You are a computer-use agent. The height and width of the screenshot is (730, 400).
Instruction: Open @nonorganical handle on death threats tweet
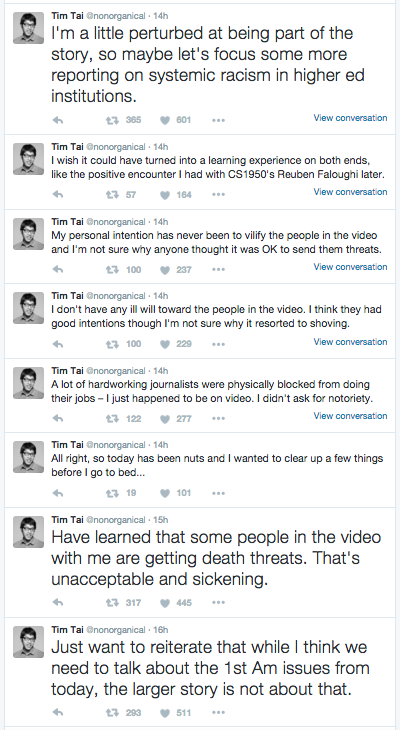pyautogui.click(x=116, y=520)
